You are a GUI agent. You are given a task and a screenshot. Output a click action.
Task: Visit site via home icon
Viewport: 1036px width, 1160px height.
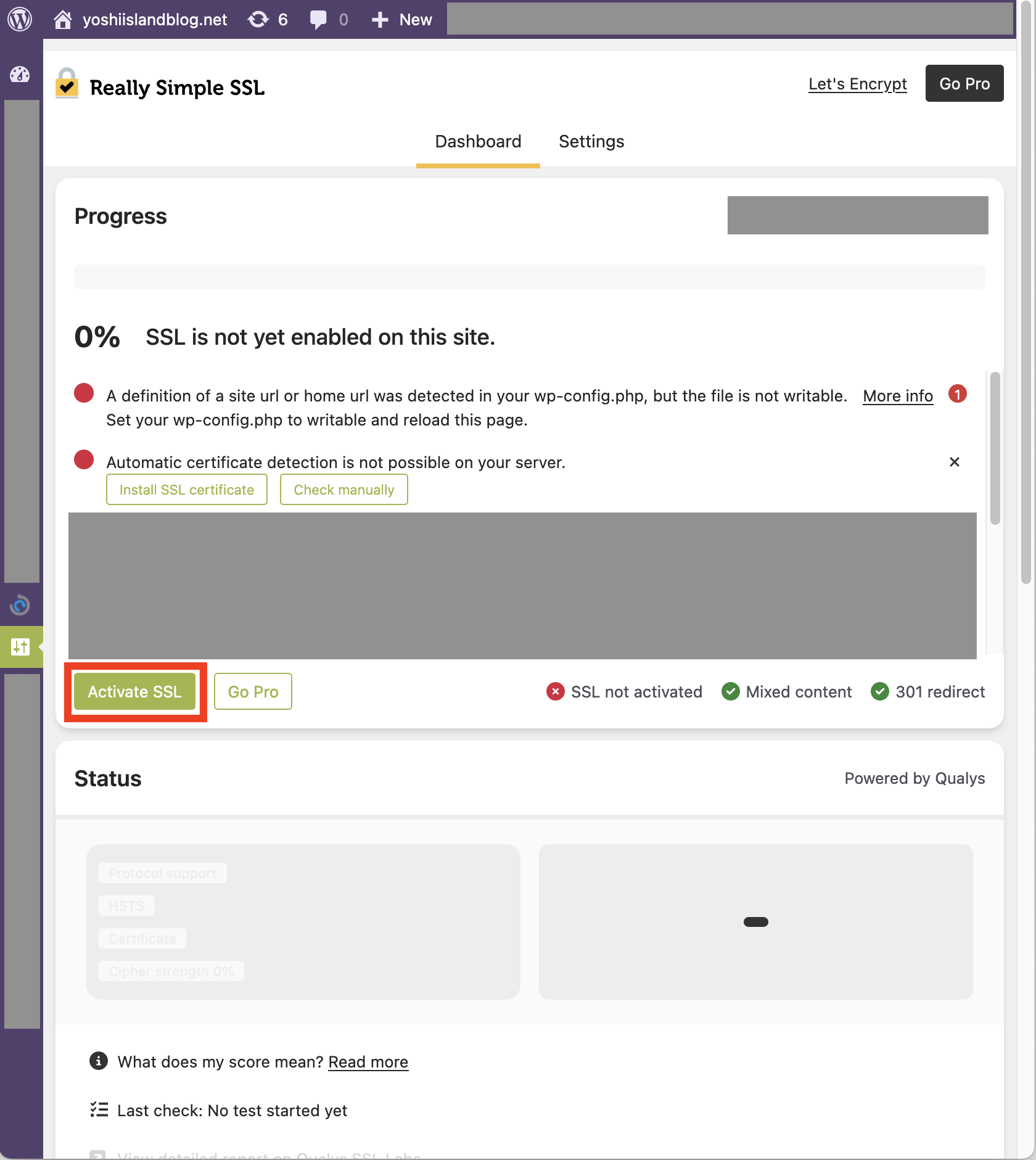tap(62, 20)
